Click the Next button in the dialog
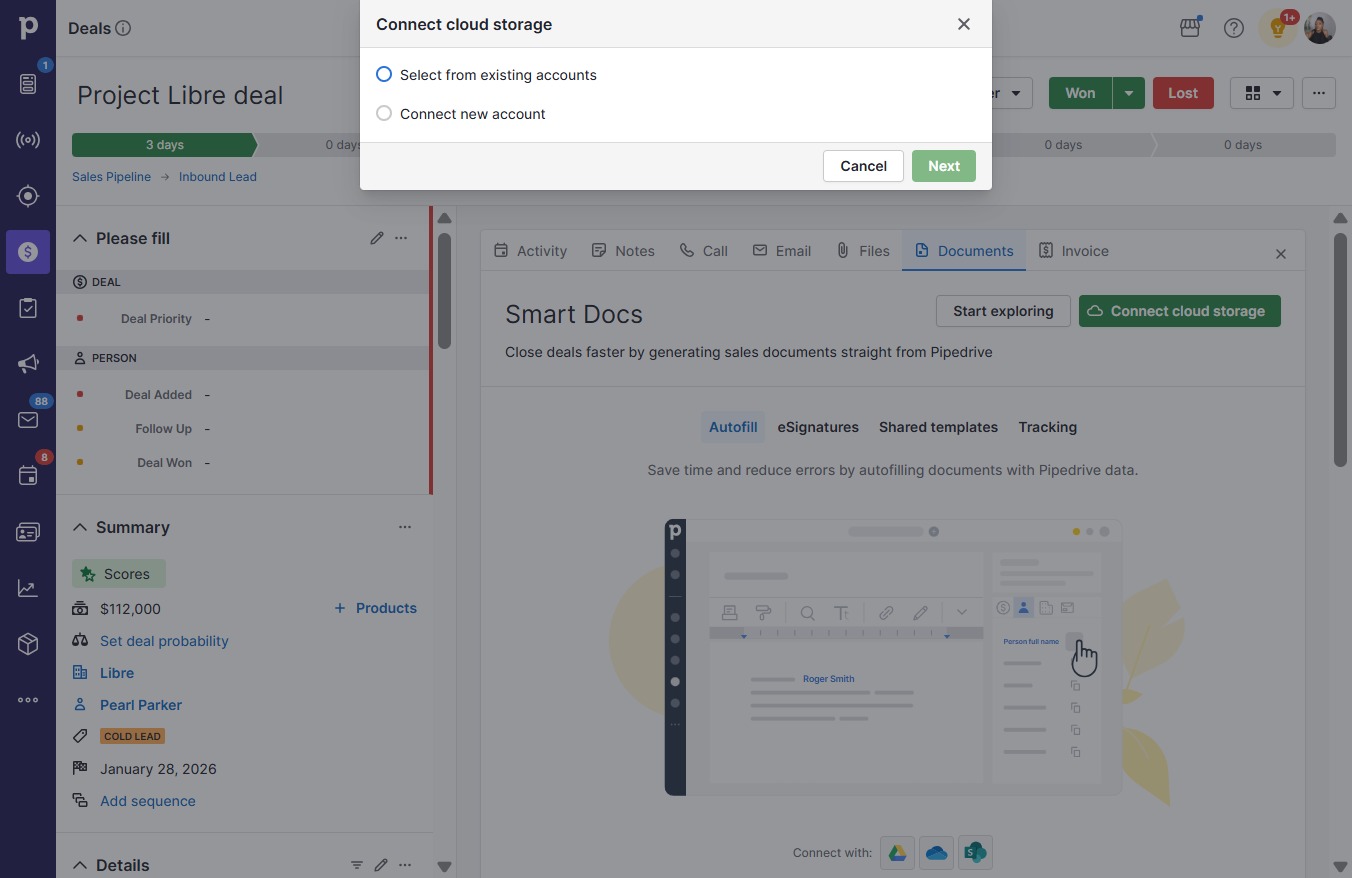Viewport: 1352px width, 878px height. 943,166
